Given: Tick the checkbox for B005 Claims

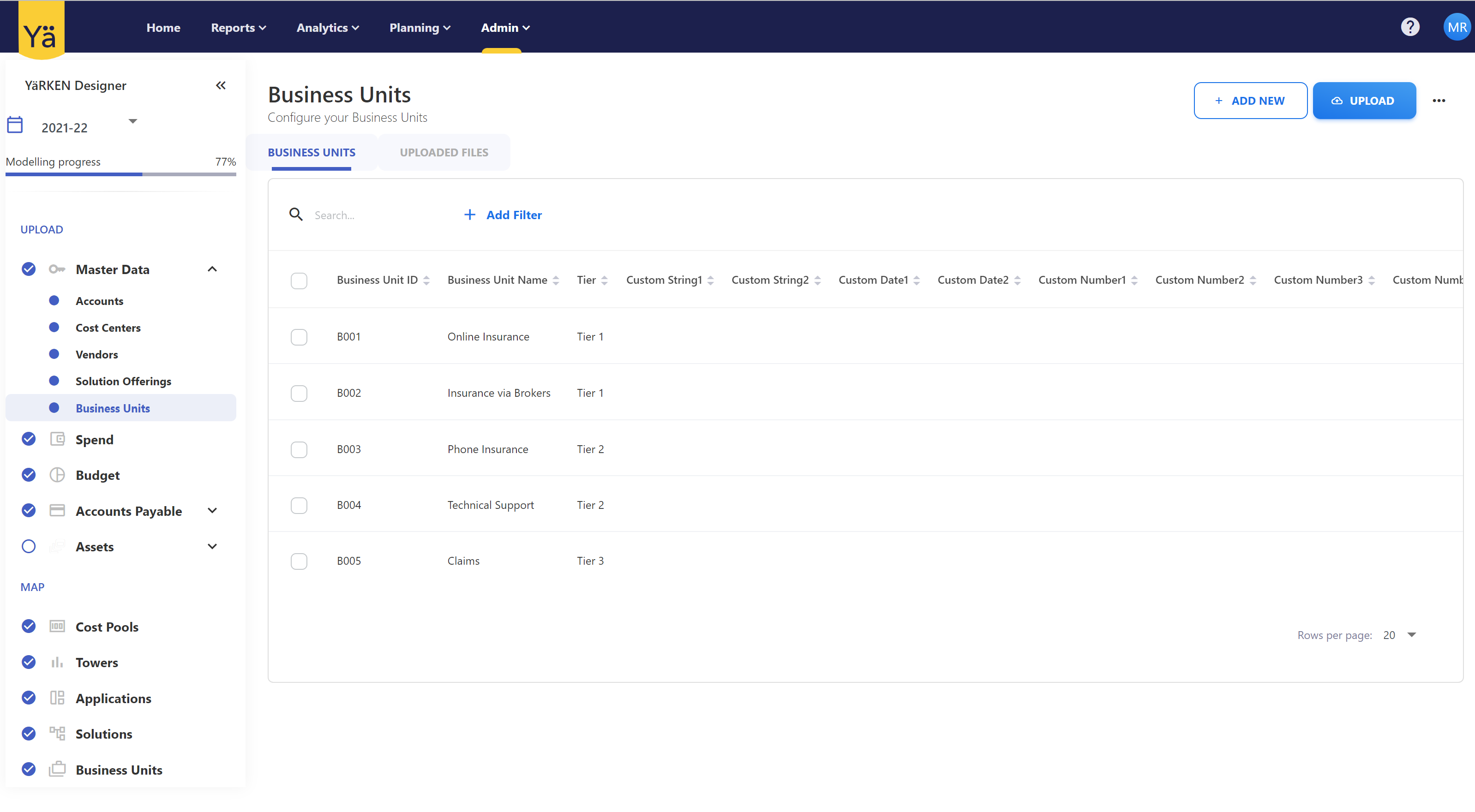Looking at the screenshot, I should pyautogui.click(x=299, y=561).
